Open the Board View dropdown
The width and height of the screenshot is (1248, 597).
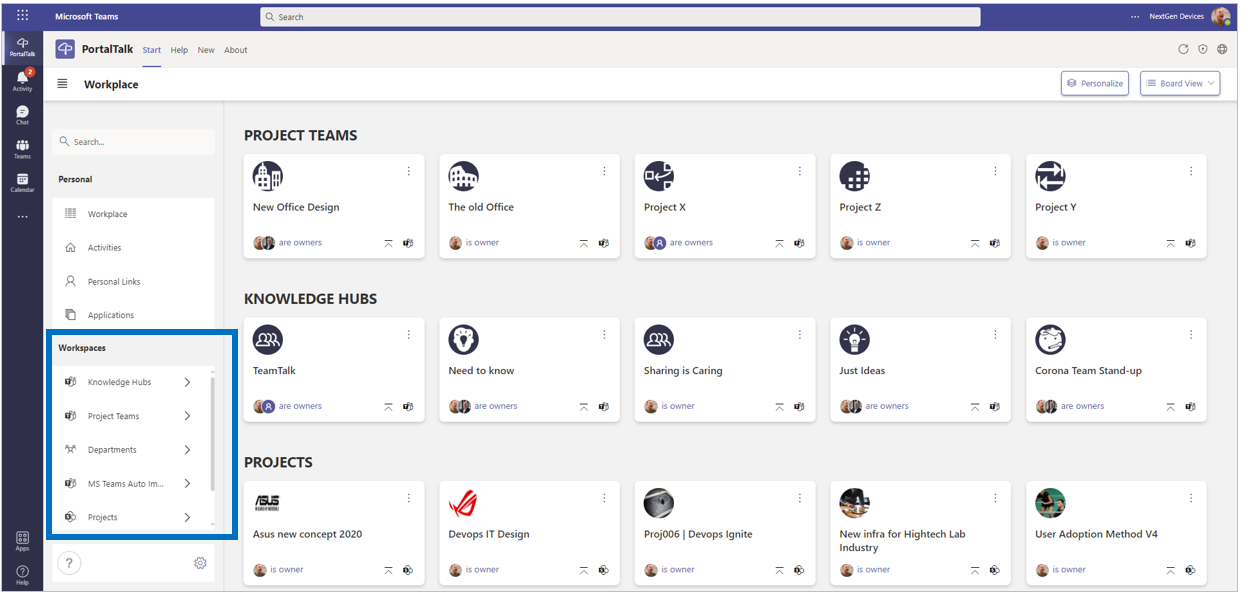pyautogui.click(x=1180, y=84)
